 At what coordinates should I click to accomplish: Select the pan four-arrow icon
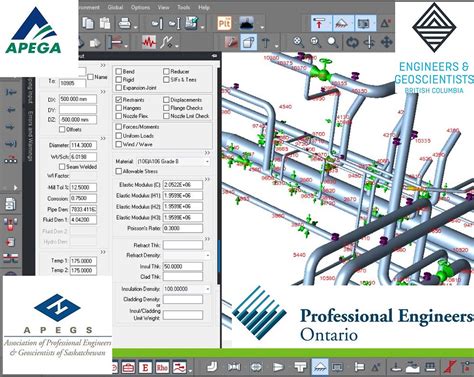click(x=386, y=42)
